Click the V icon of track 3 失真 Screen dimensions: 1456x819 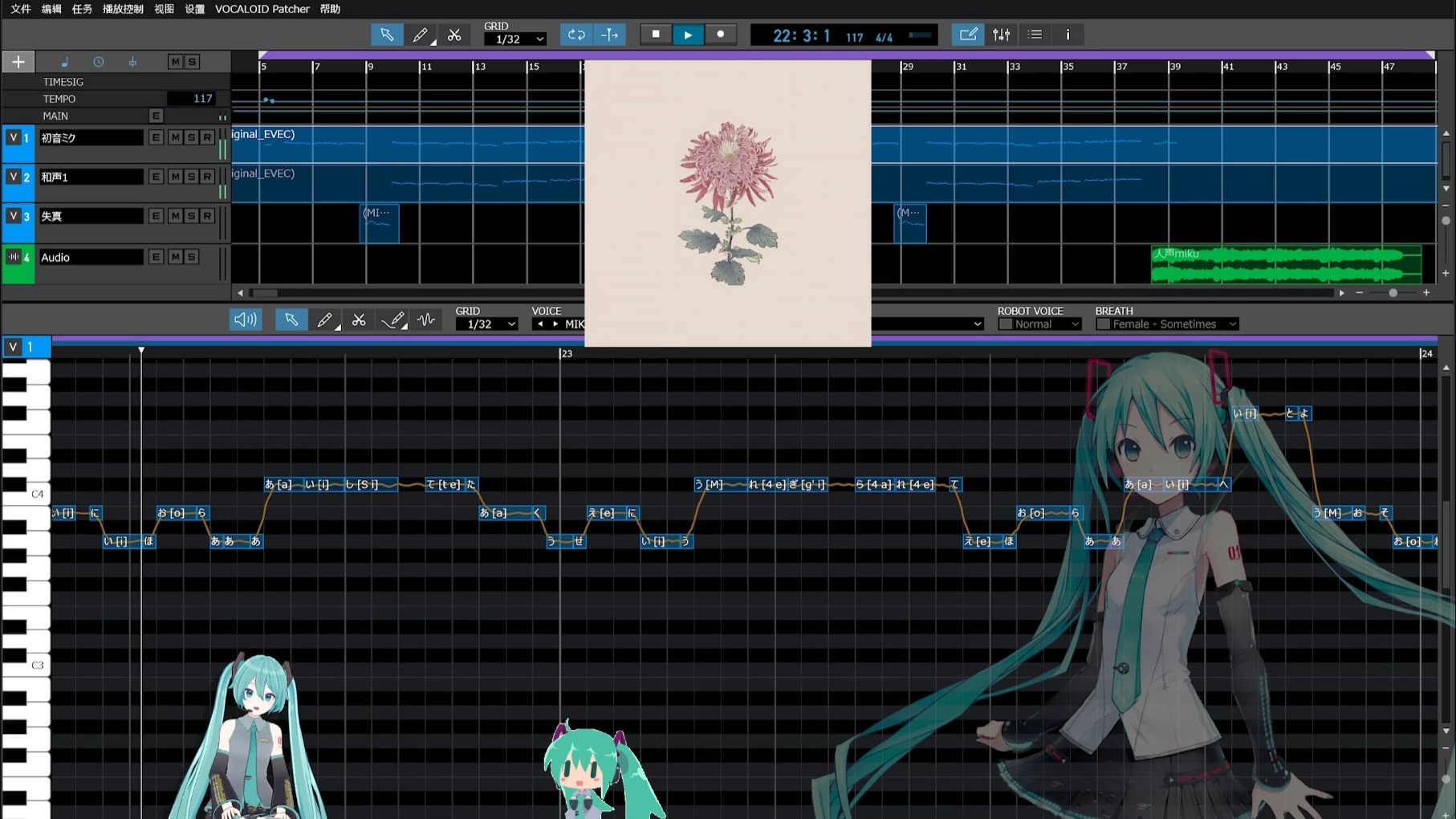pos(13,216)
